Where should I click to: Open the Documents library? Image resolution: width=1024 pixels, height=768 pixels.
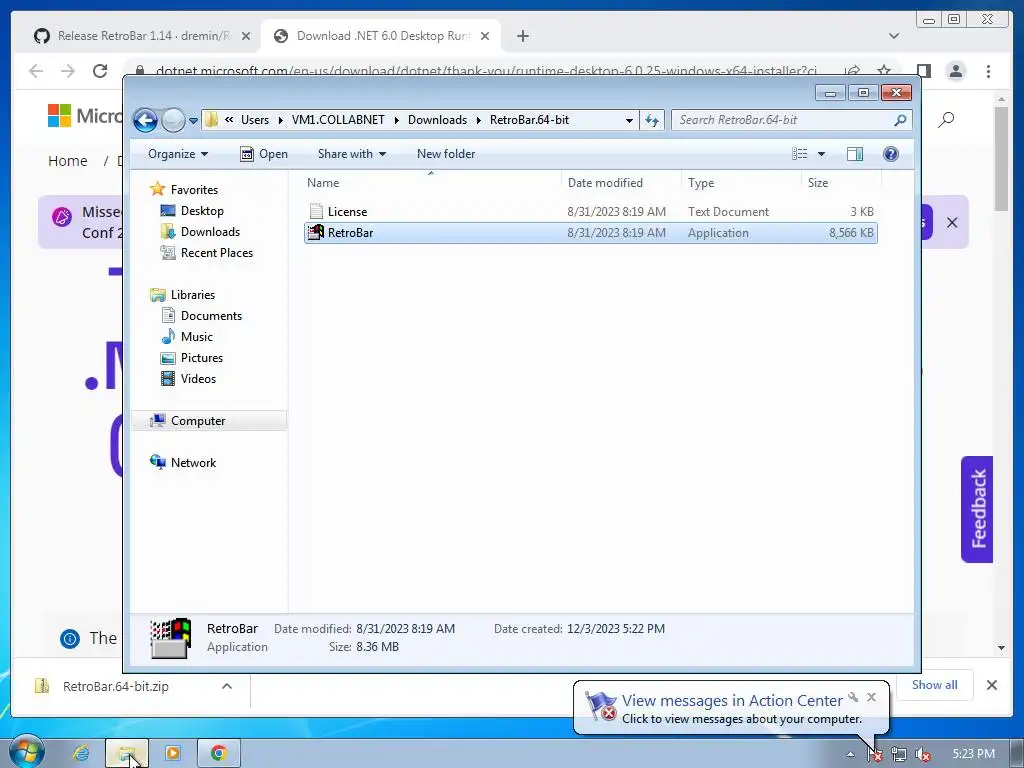[x=211, y=316]
